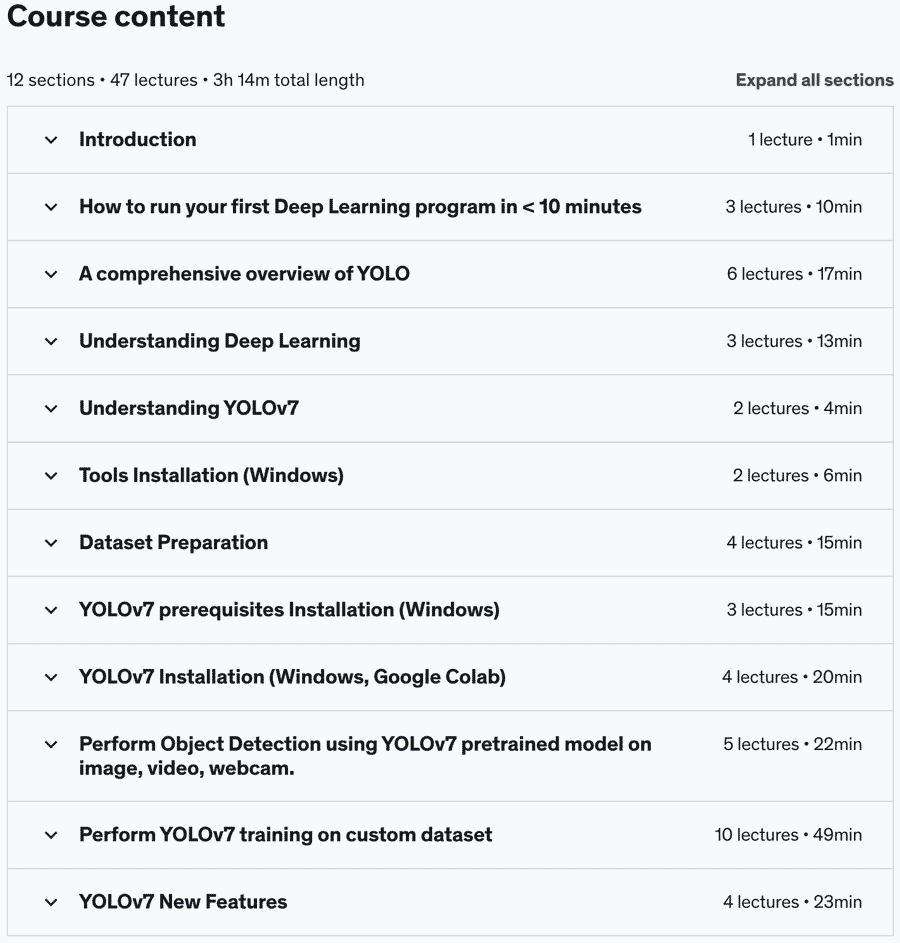Click the YOLOv7 New Features section title

(x=183, y=902)
